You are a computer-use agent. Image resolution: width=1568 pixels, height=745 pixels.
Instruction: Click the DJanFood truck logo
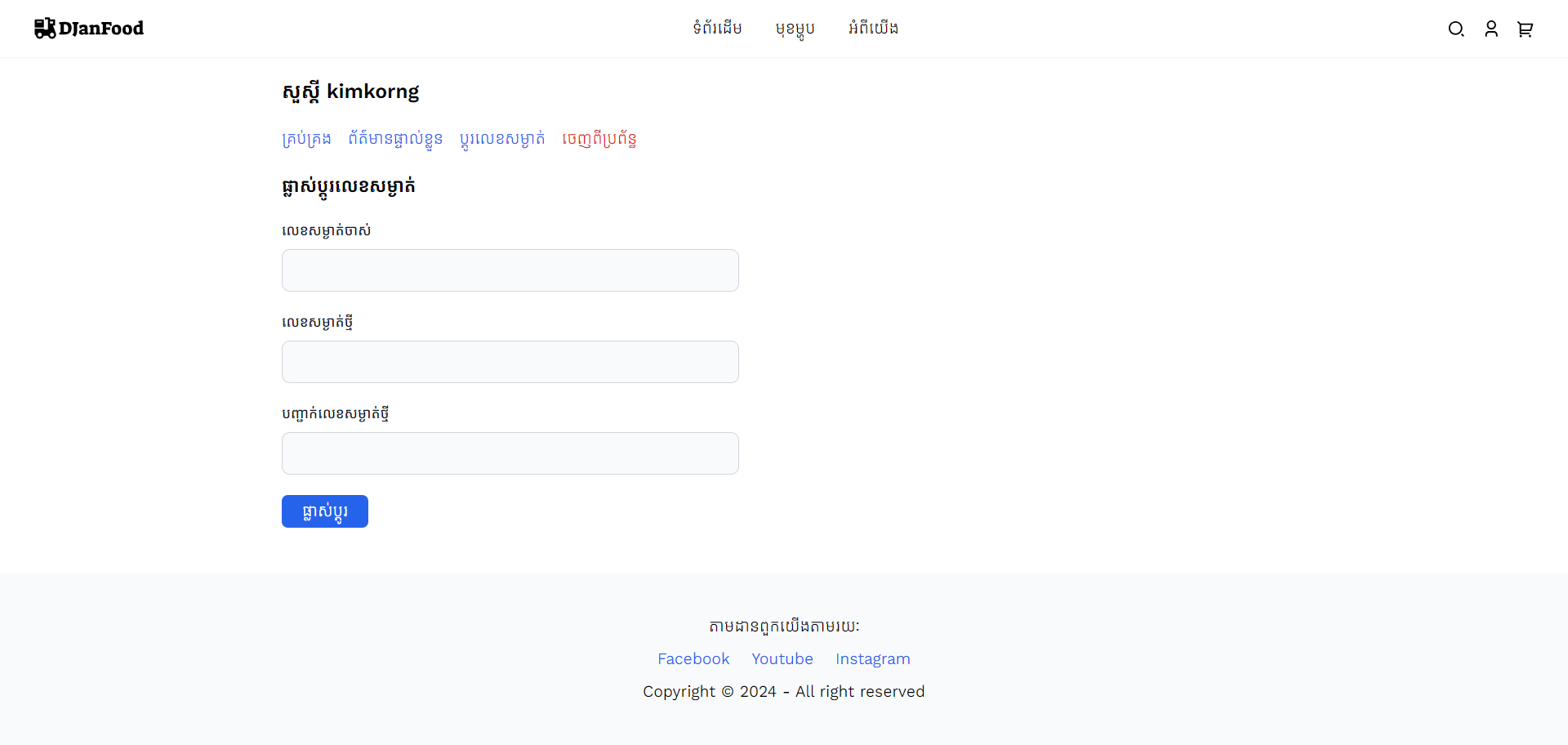click(88, 29)
